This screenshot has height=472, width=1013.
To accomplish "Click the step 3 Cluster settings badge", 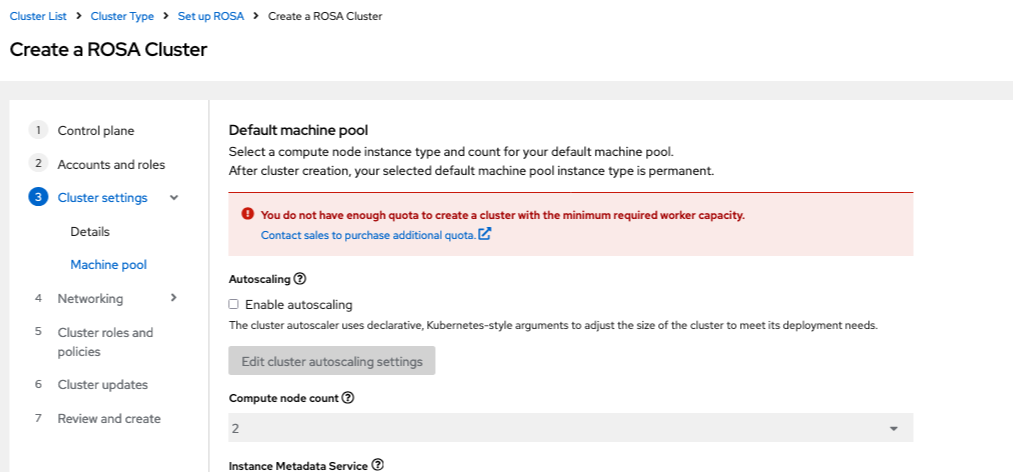I will pyautogui.click(x=38, y=198).
